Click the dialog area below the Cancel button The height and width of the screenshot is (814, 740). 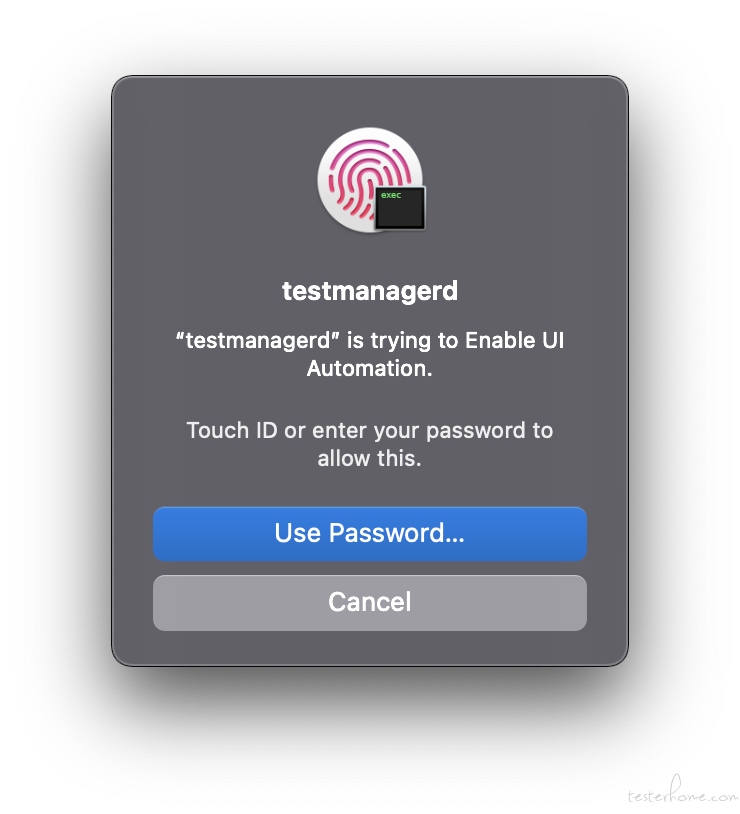coord(370,648)
